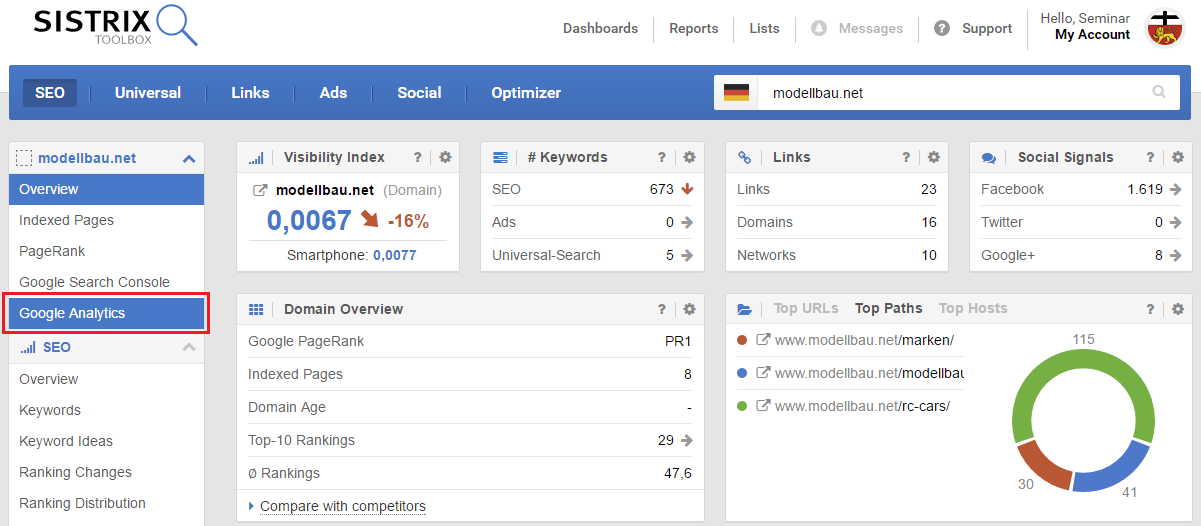Open Google Analytics in sidebar
The width and height of the screenshot is (1201, 526).
click(107, 313)
